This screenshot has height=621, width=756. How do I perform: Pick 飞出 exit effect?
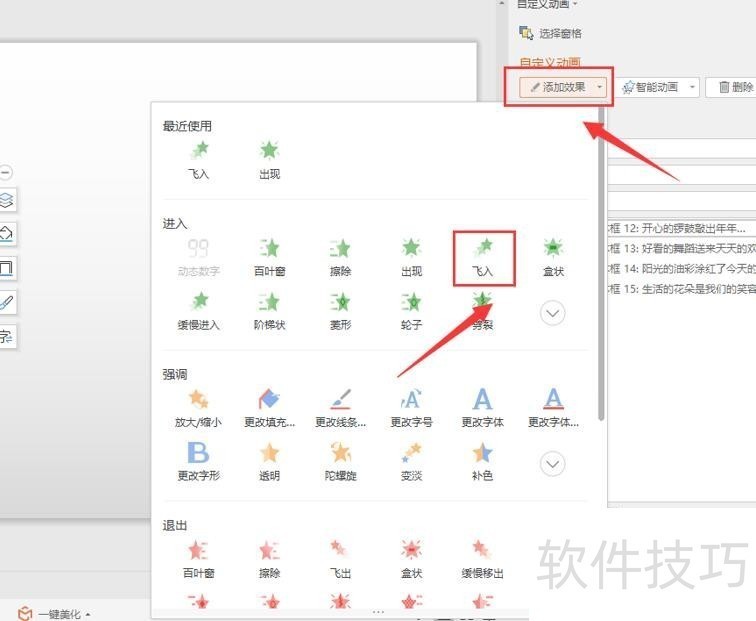tap(340, 559)
